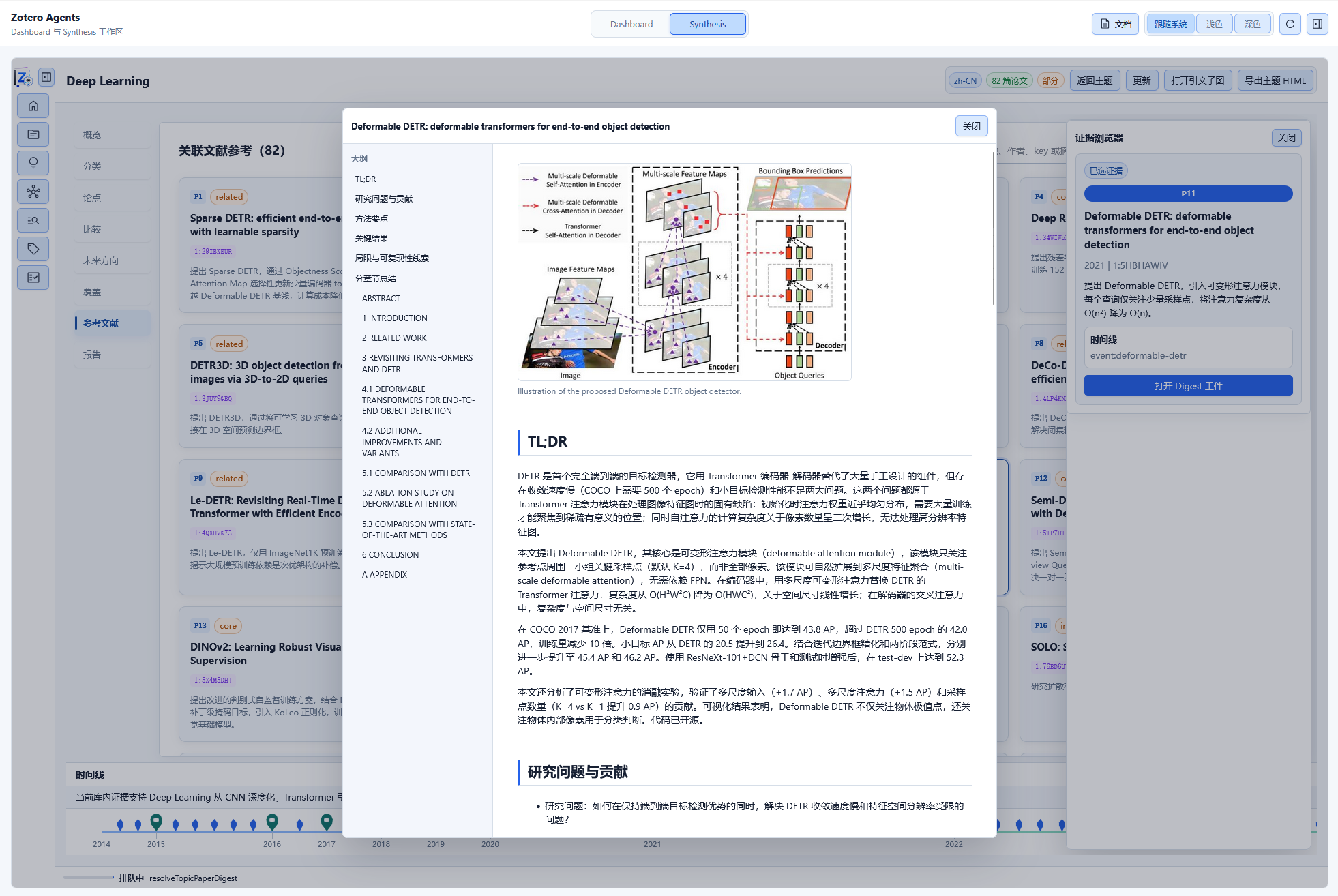Open the list search icon in sidebar

tap(33, 220)
